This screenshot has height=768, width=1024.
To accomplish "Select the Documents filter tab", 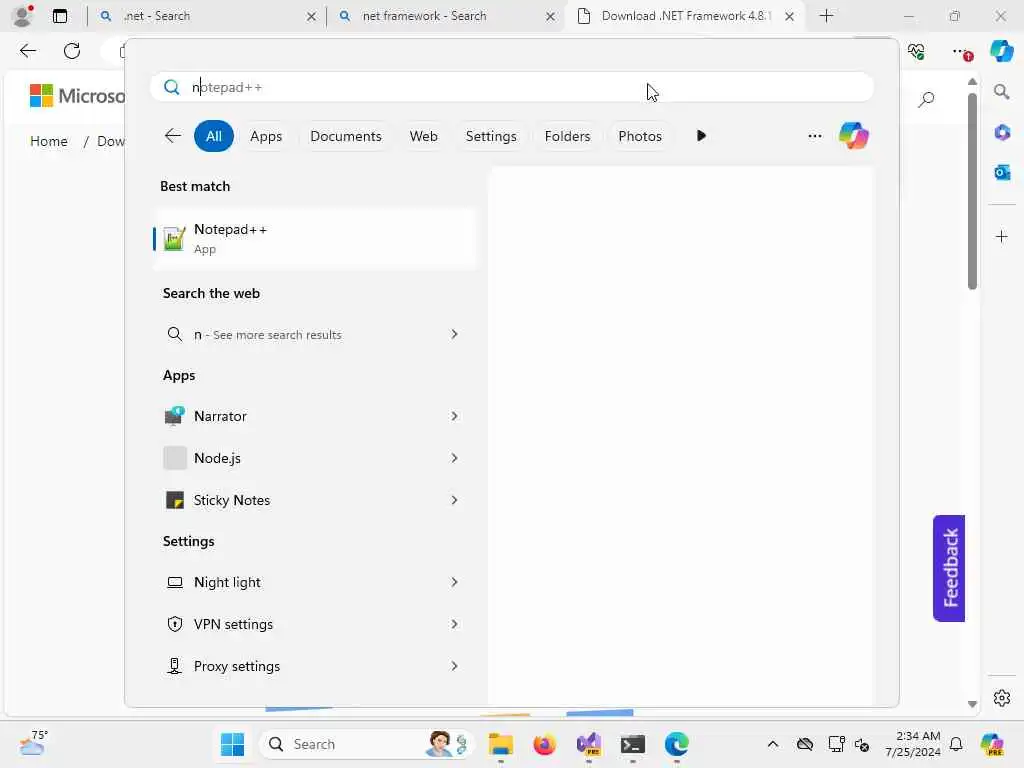I will pyautogui.click(x=345, y=136).
